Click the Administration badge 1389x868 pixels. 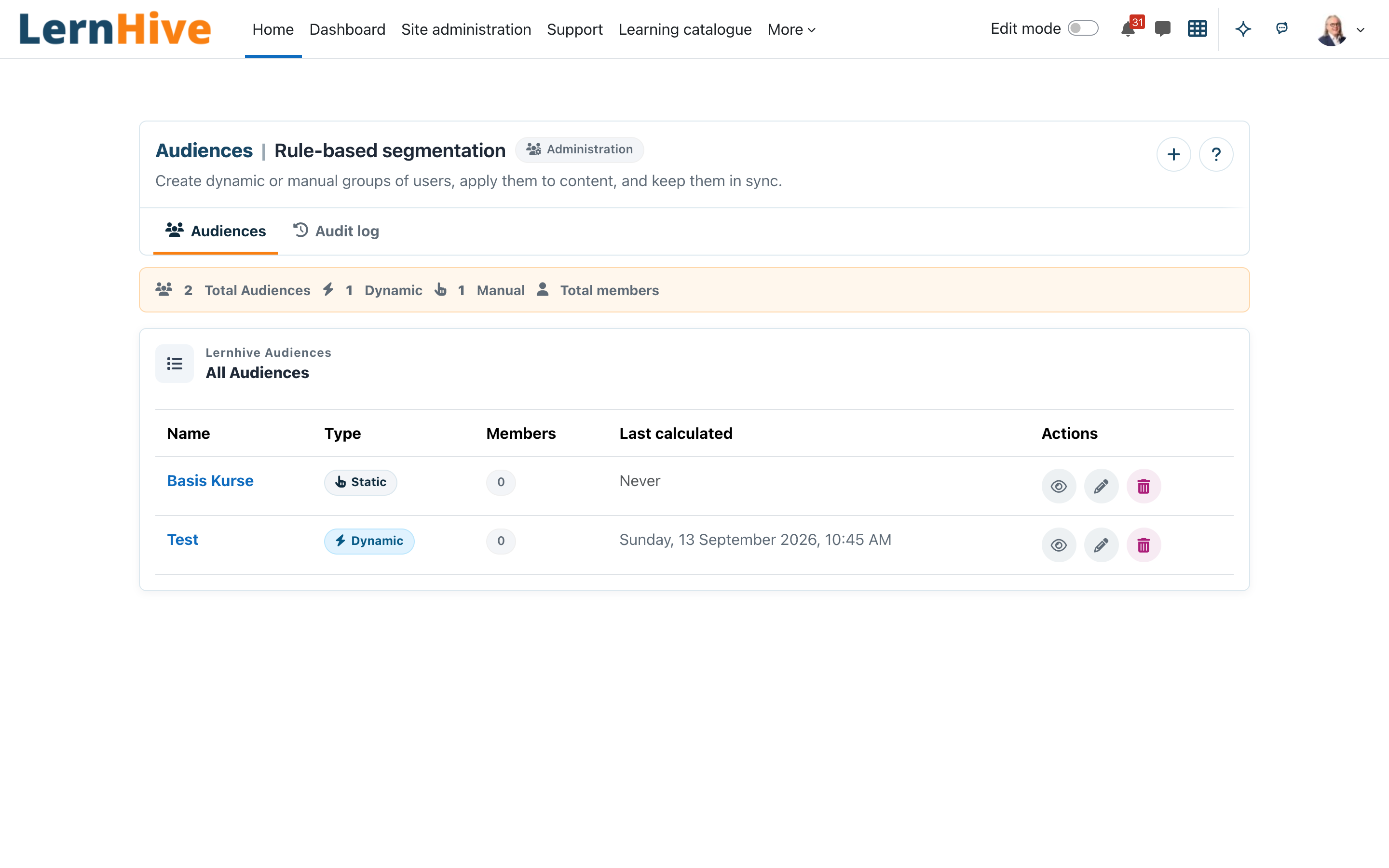(579, 149)
